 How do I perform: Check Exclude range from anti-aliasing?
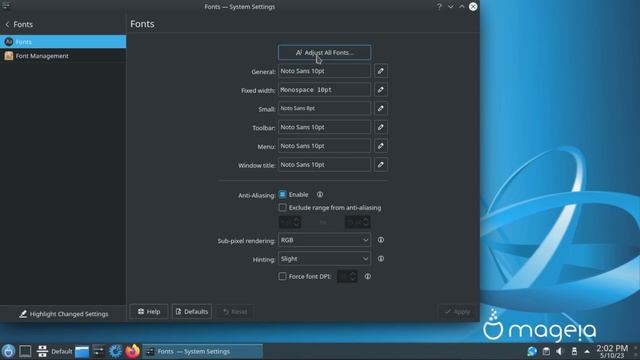(x=282, y=208)
